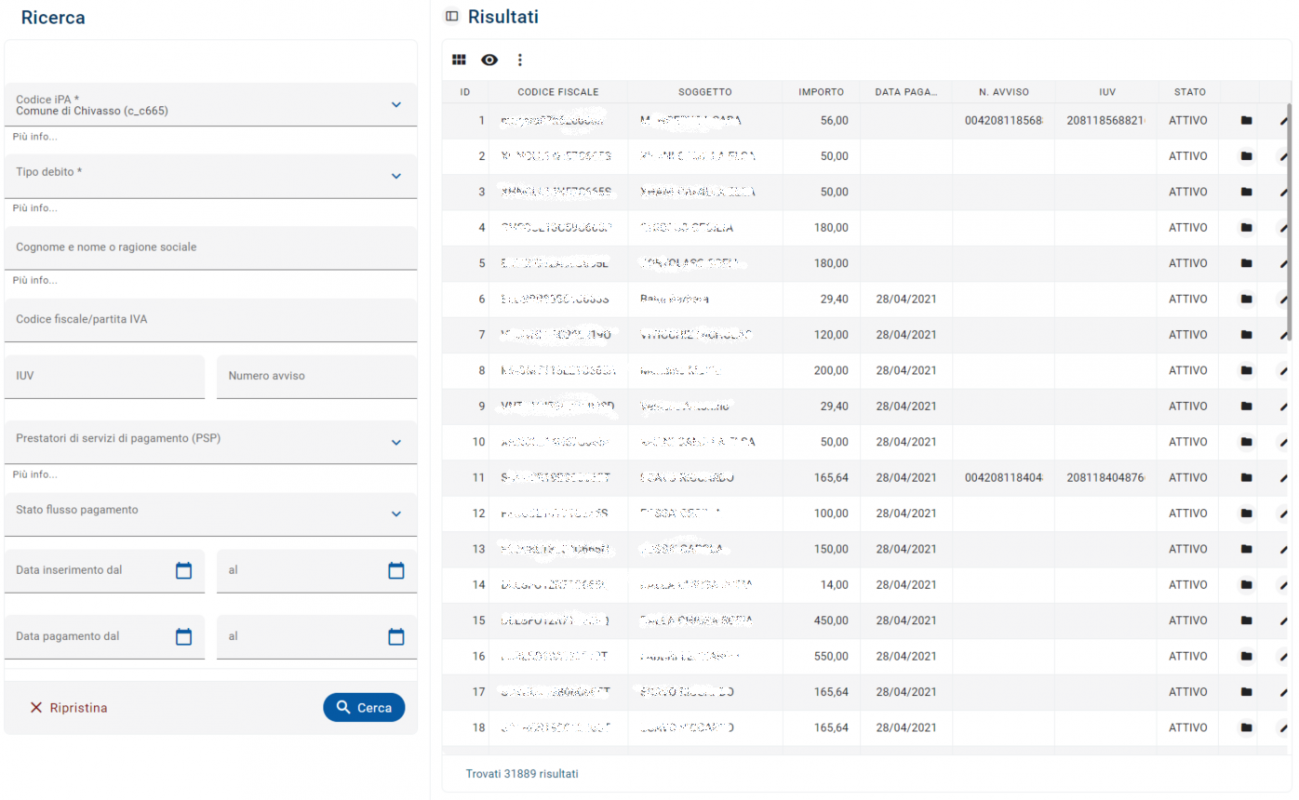Open folder icon for row 16

point(1246,656)
